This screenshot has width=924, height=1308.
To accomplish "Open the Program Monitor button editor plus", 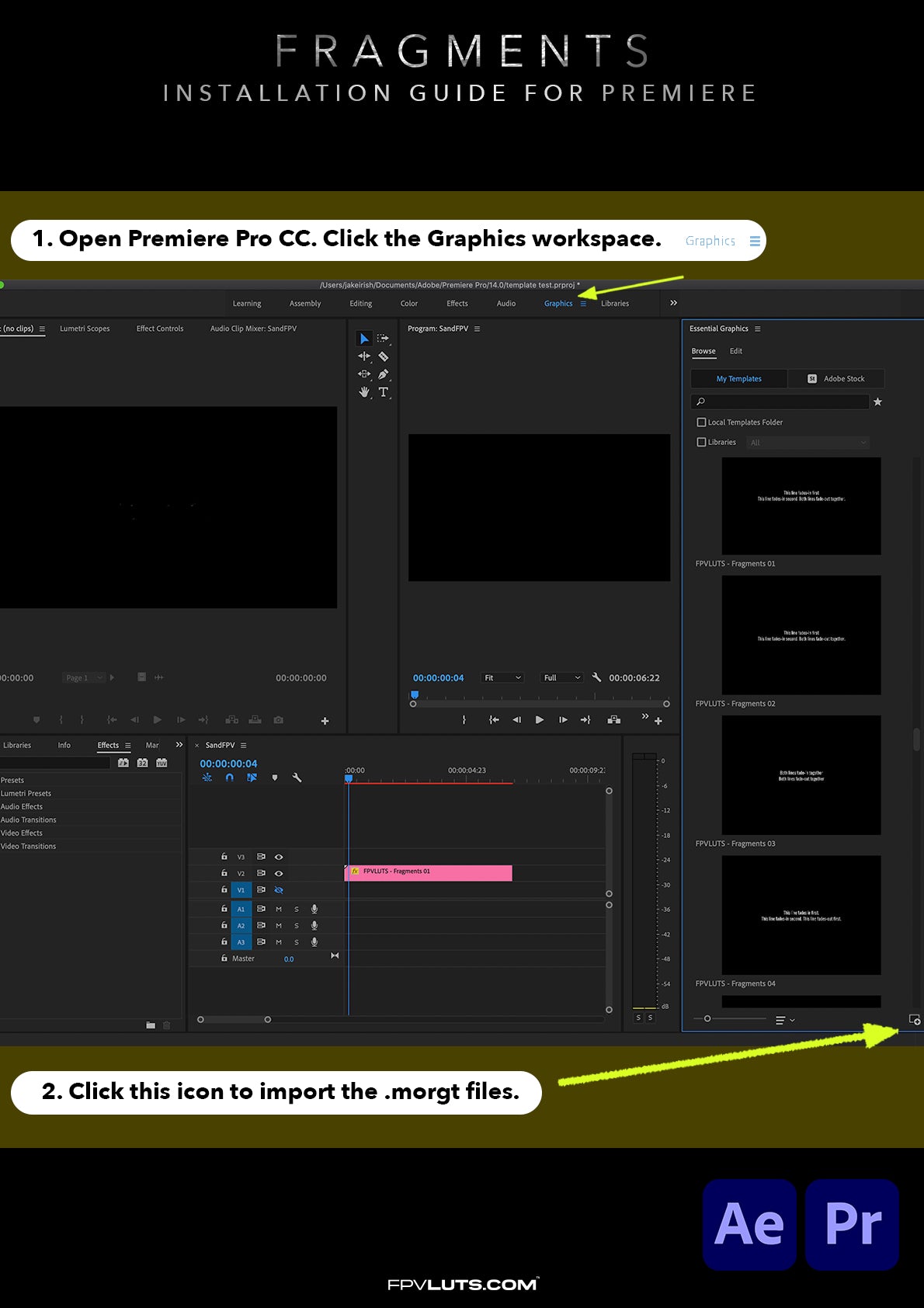I will pyautogui.click(x=658, y=722).
